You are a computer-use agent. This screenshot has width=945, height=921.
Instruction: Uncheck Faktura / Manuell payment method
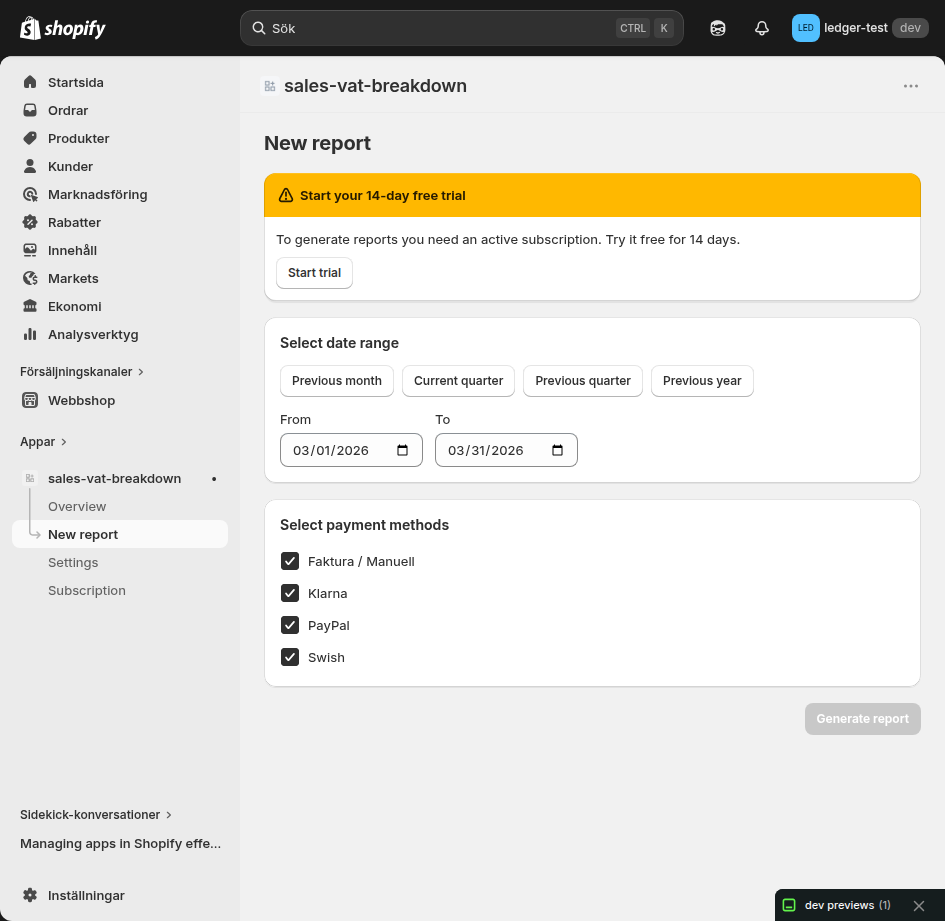pos(290,561)
